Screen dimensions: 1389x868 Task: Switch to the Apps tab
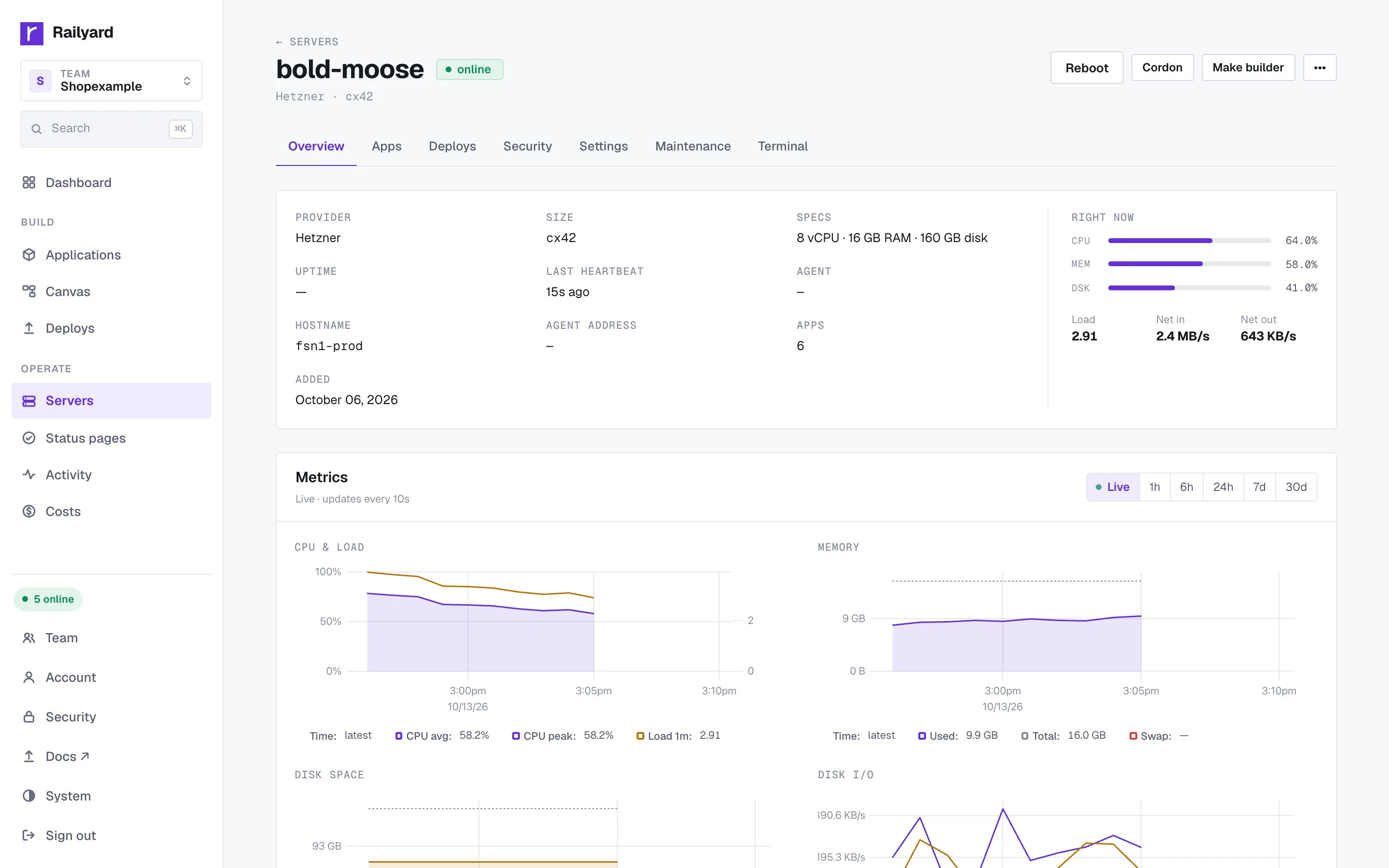pyautogui.click(x=386, y=147)
